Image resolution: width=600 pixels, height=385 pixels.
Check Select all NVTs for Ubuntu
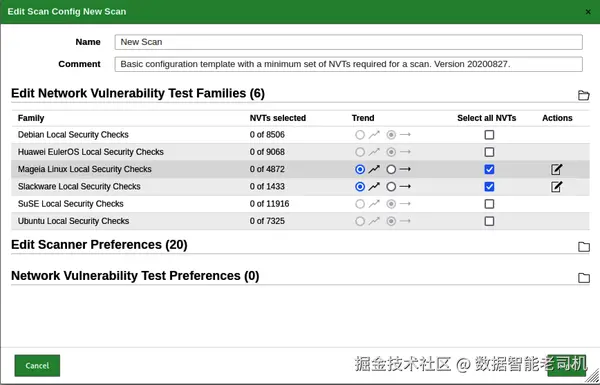tap(489, 221)
